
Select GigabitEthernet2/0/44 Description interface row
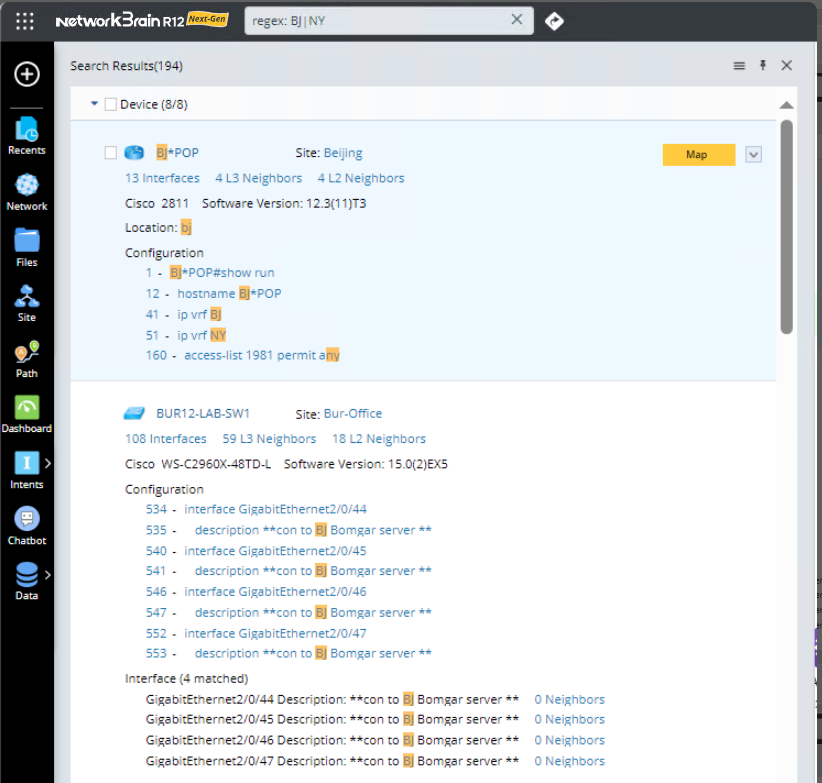point(332,700)
